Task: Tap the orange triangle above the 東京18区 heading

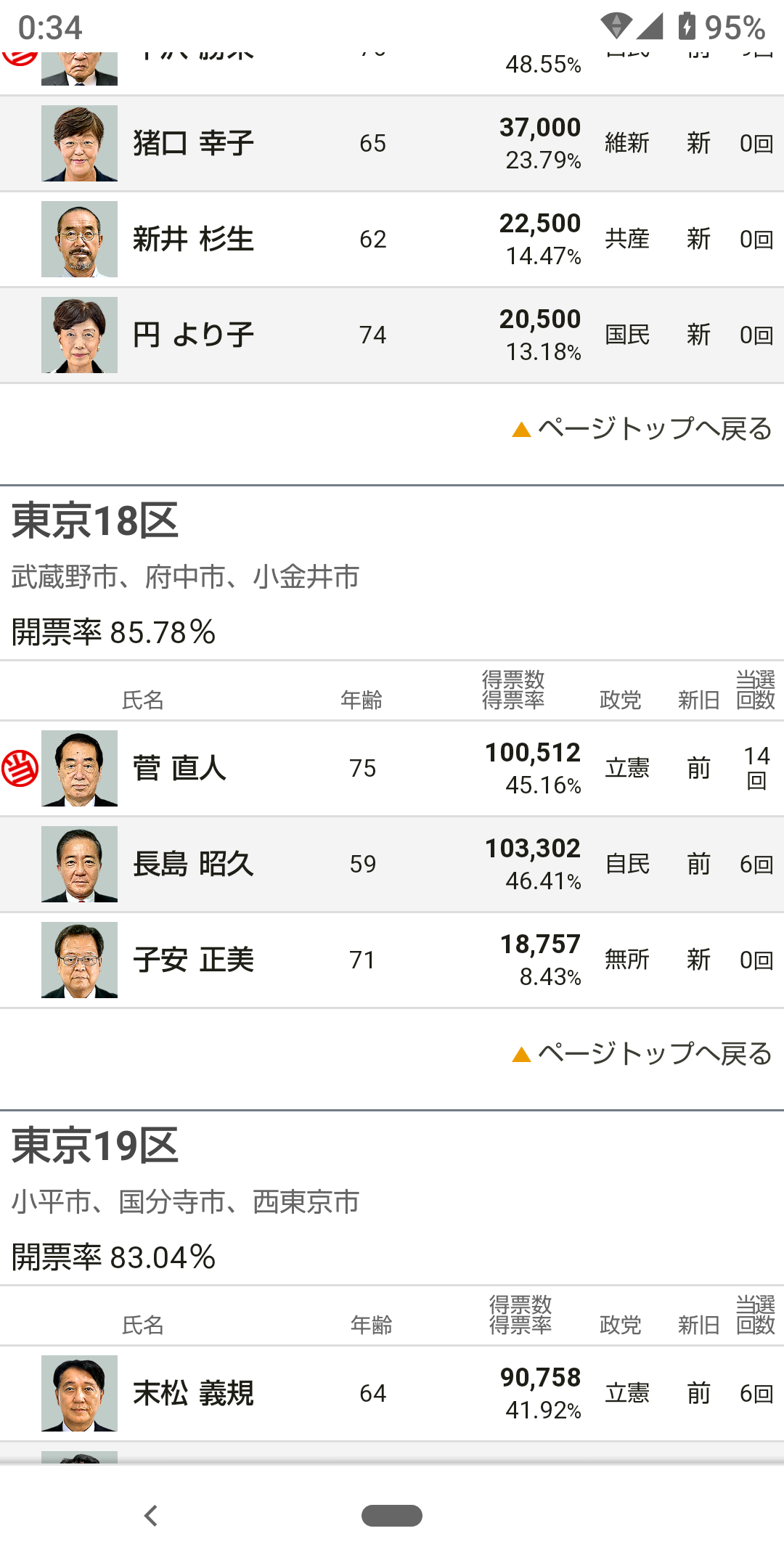Action: click(x=521, y=429)
